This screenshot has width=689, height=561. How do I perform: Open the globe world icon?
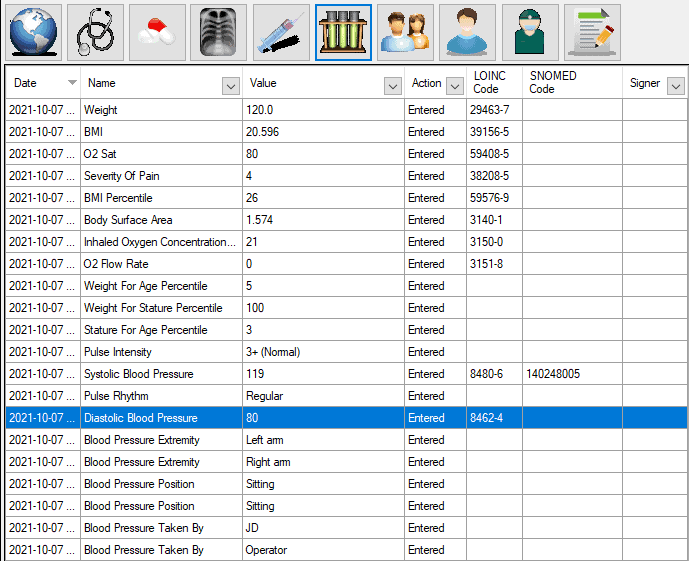(x=33, y=33)
